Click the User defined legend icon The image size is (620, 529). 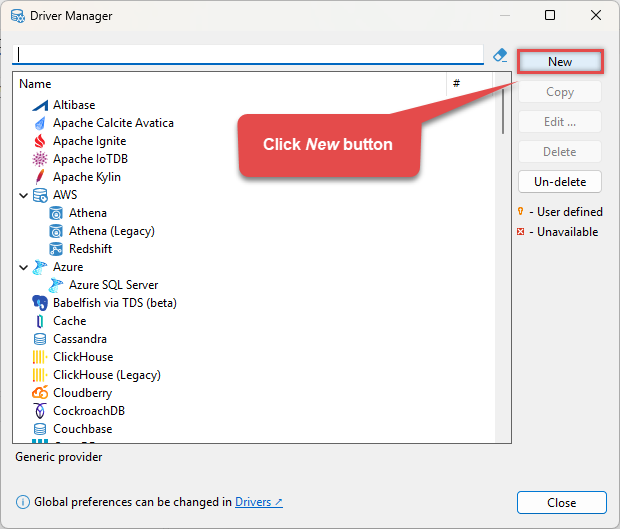click(x=520, y=212)
